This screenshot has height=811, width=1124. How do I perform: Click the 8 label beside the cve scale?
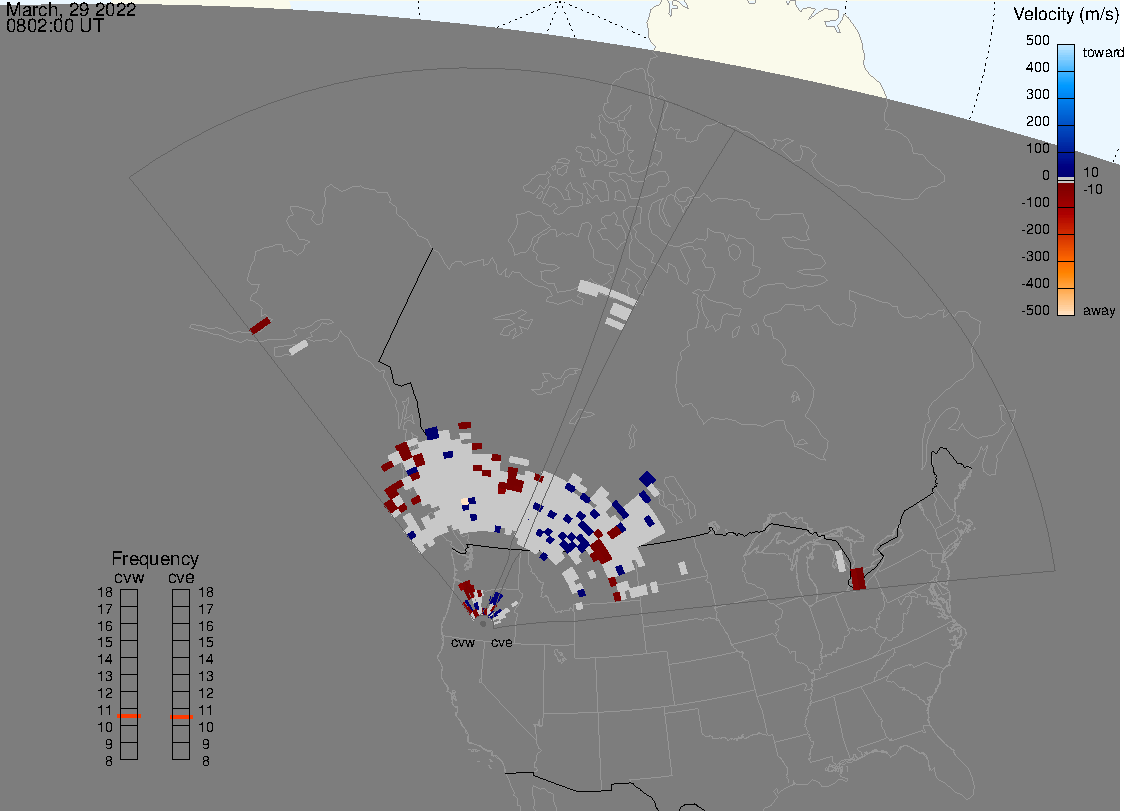point(206,761)
